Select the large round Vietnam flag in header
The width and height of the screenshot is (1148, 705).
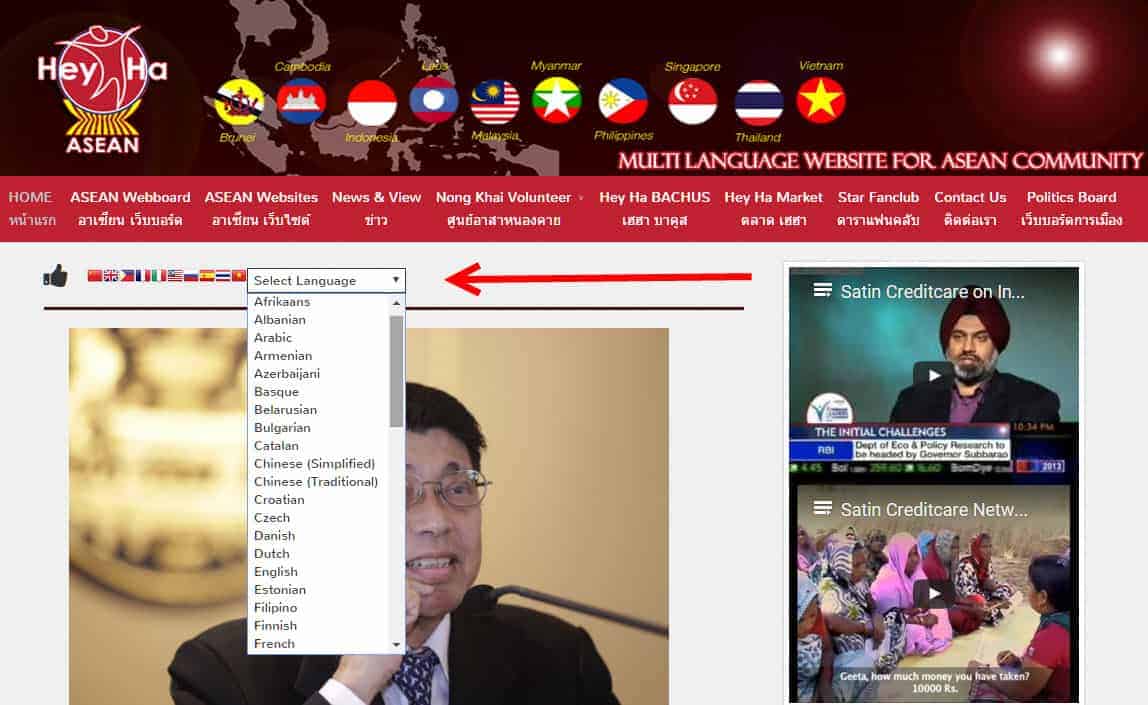(821, 100)
